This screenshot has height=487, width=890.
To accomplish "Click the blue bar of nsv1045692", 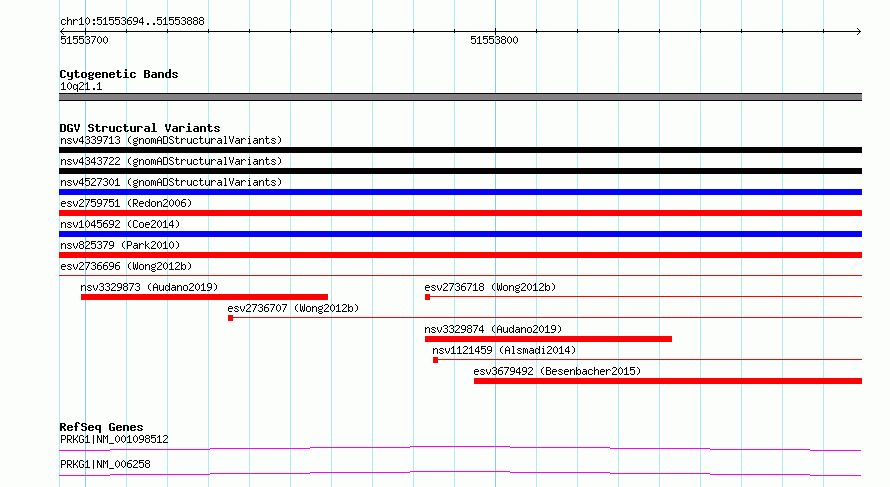I will [460, 234].
